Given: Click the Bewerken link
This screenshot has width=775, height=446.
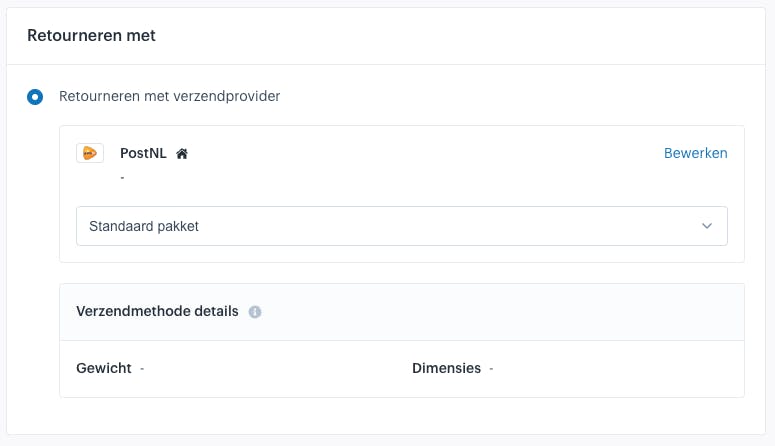Looking at the screenshot, I should pyautogui.click(x=695, y=153).
